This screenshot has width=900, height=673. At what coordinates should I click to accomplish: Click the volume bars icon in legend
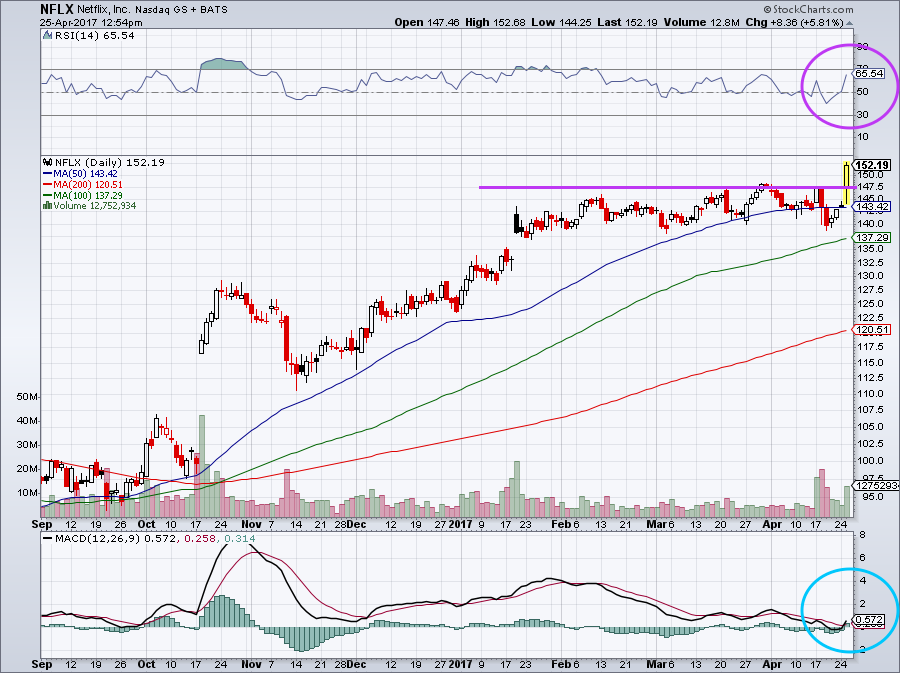click(x=48, y=205)
